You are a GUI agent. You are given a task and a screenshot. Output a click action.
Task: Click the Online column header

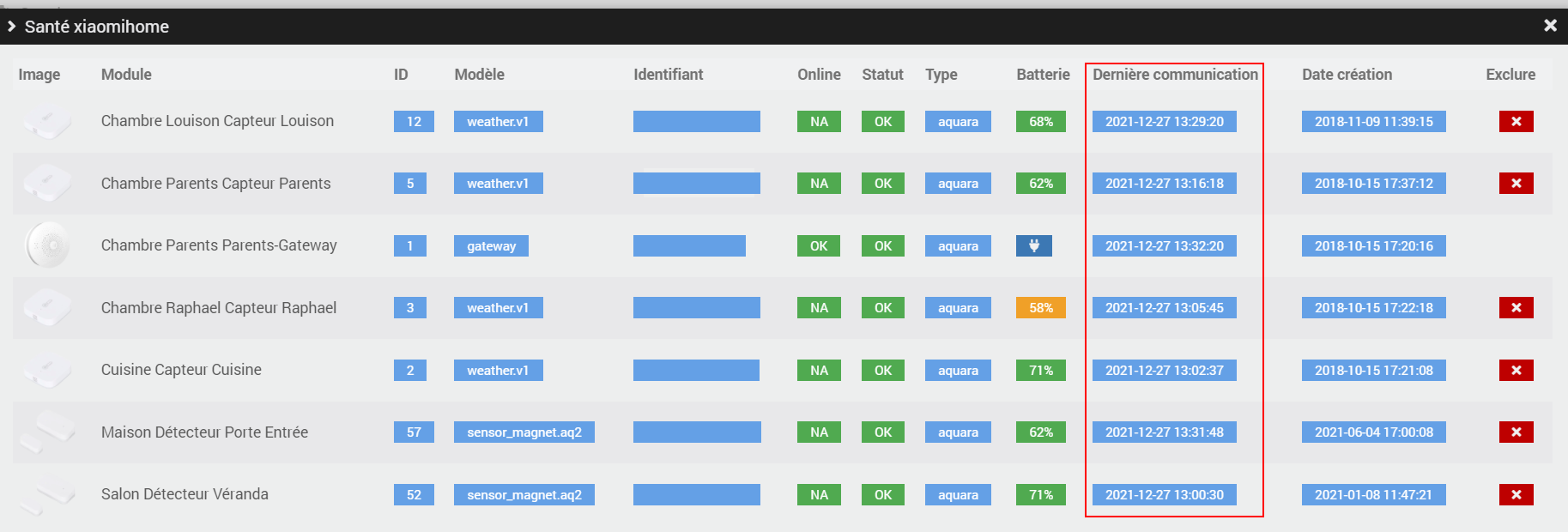[819, 75]
